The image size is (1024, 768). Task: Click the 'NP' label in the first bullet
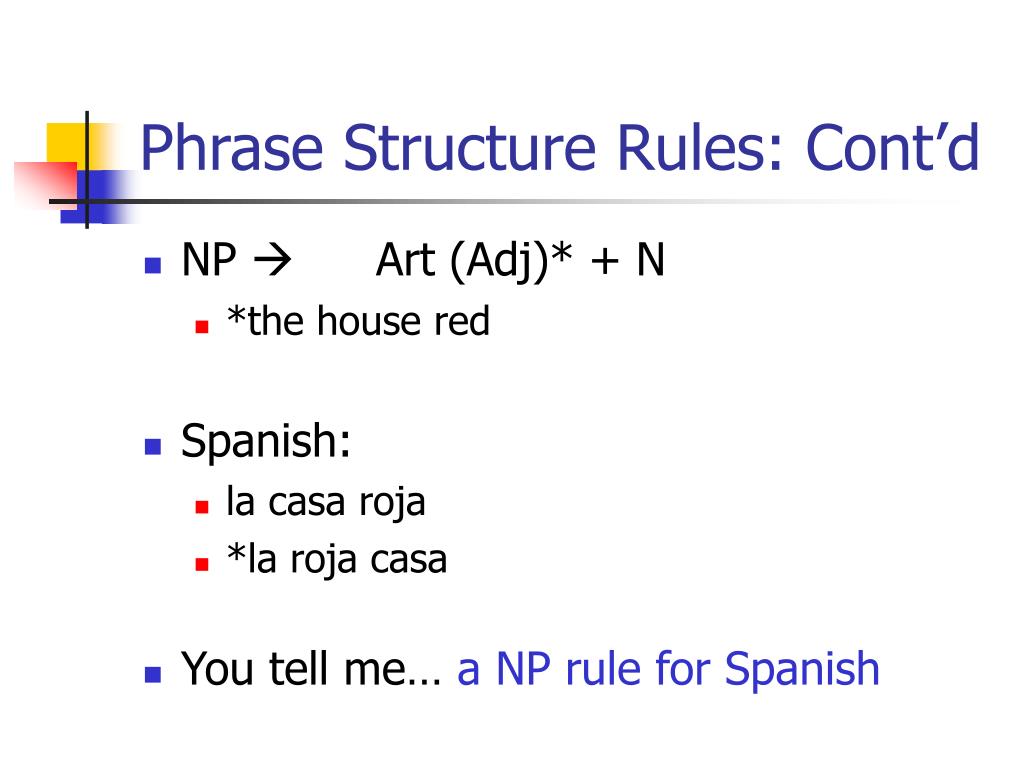click(x=209, y=260)
